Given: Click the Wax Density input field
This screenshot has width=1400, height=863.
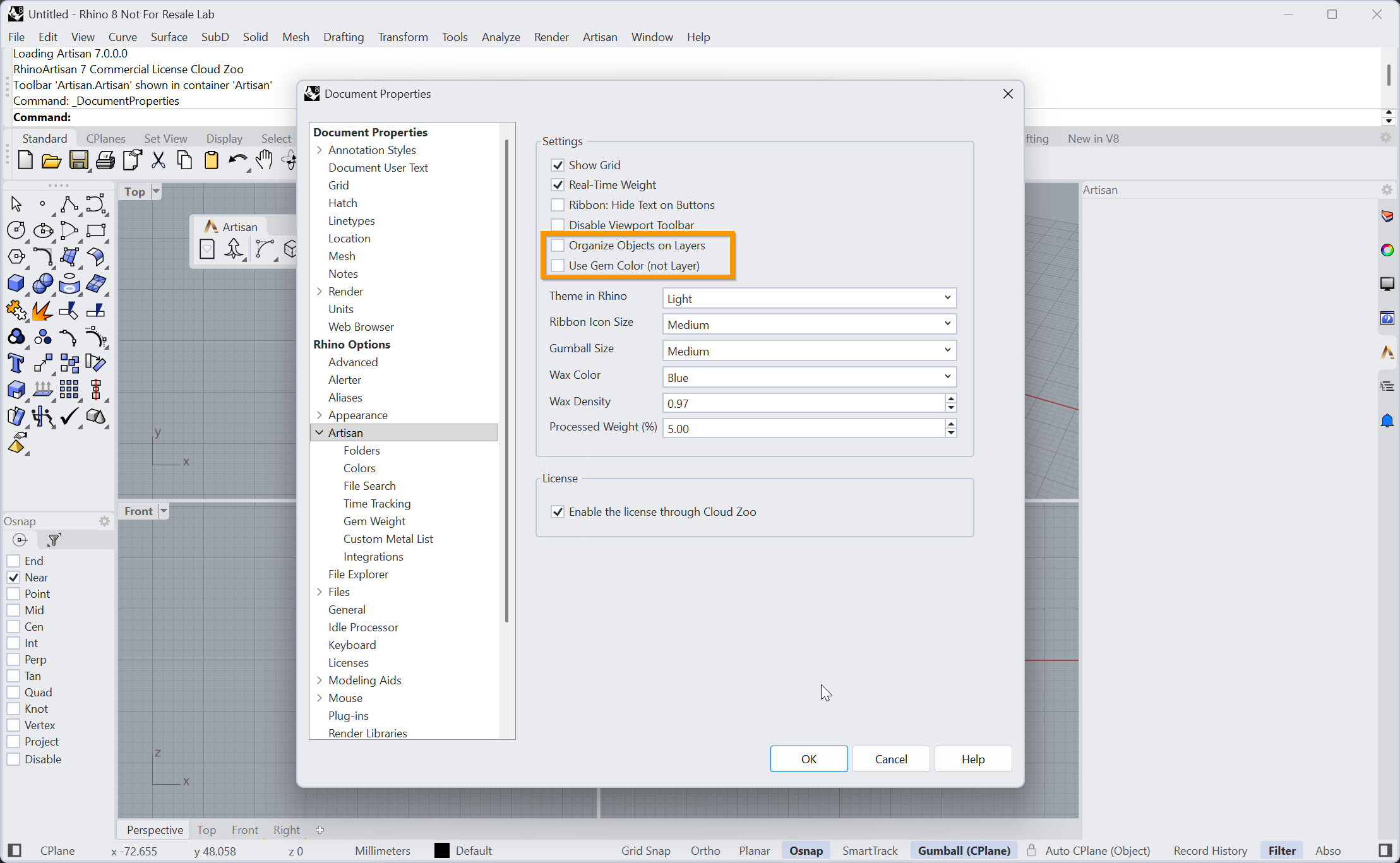Looking at the screenshot, I should point(803,403).
